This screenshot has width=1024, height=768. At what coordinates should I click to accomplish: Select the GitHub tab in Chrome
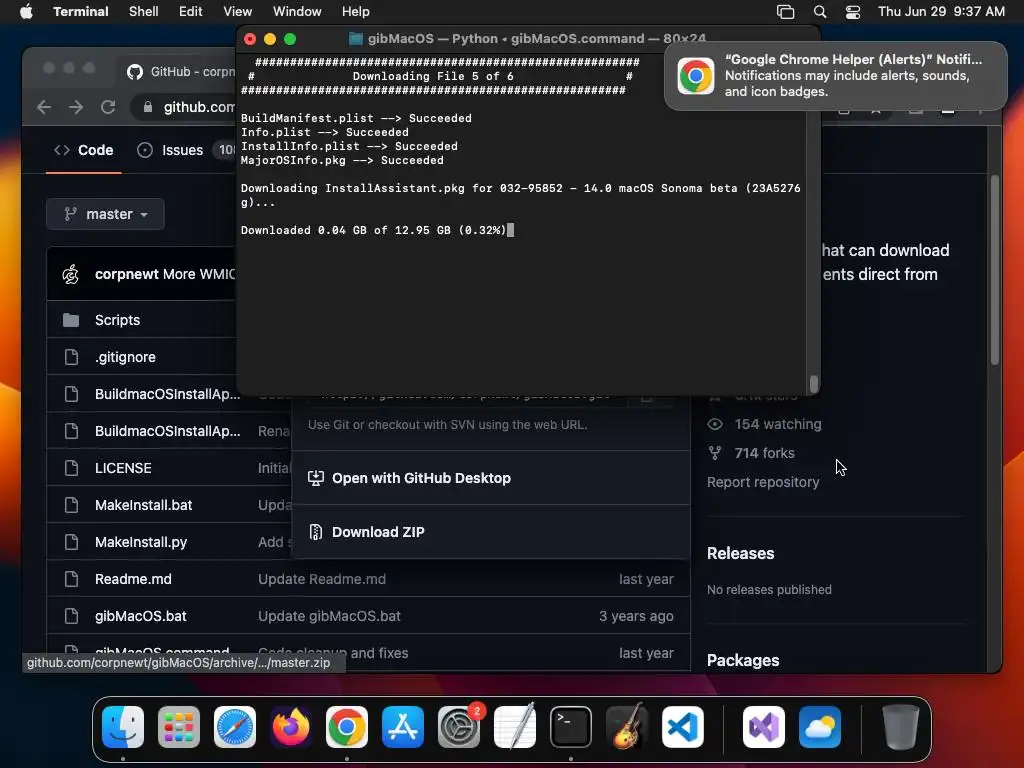tap(181, 72)
